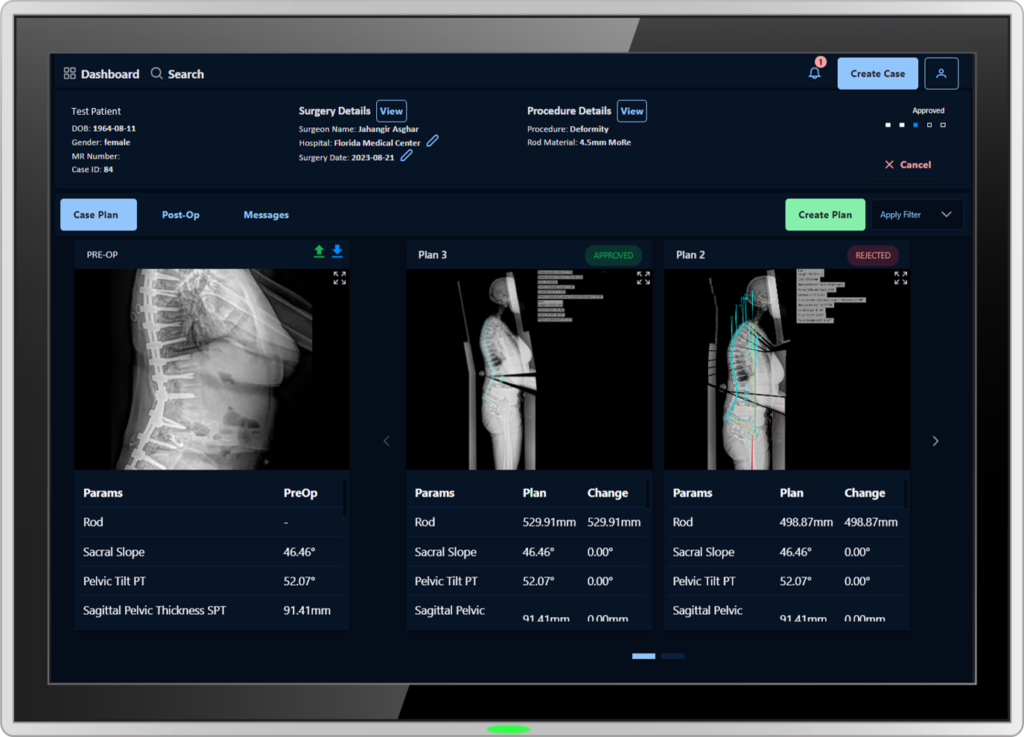Click PRE-OP Pelvic Tilt PT value '52.07°'
1024x737 pixels.
click(299, 581)
